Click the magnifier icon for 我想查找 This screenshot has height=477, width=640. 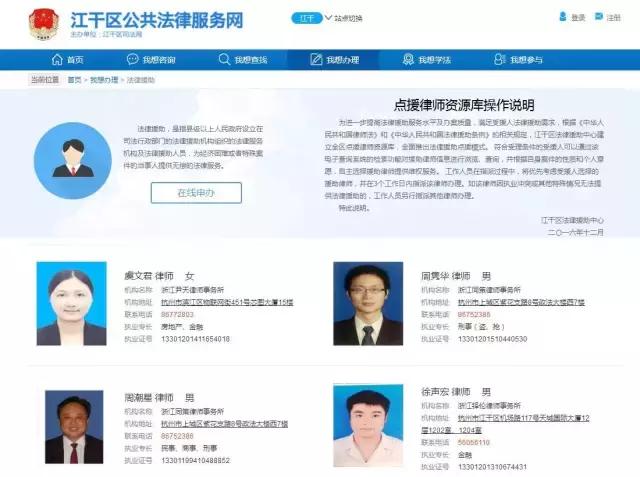(x=224, y=60)
